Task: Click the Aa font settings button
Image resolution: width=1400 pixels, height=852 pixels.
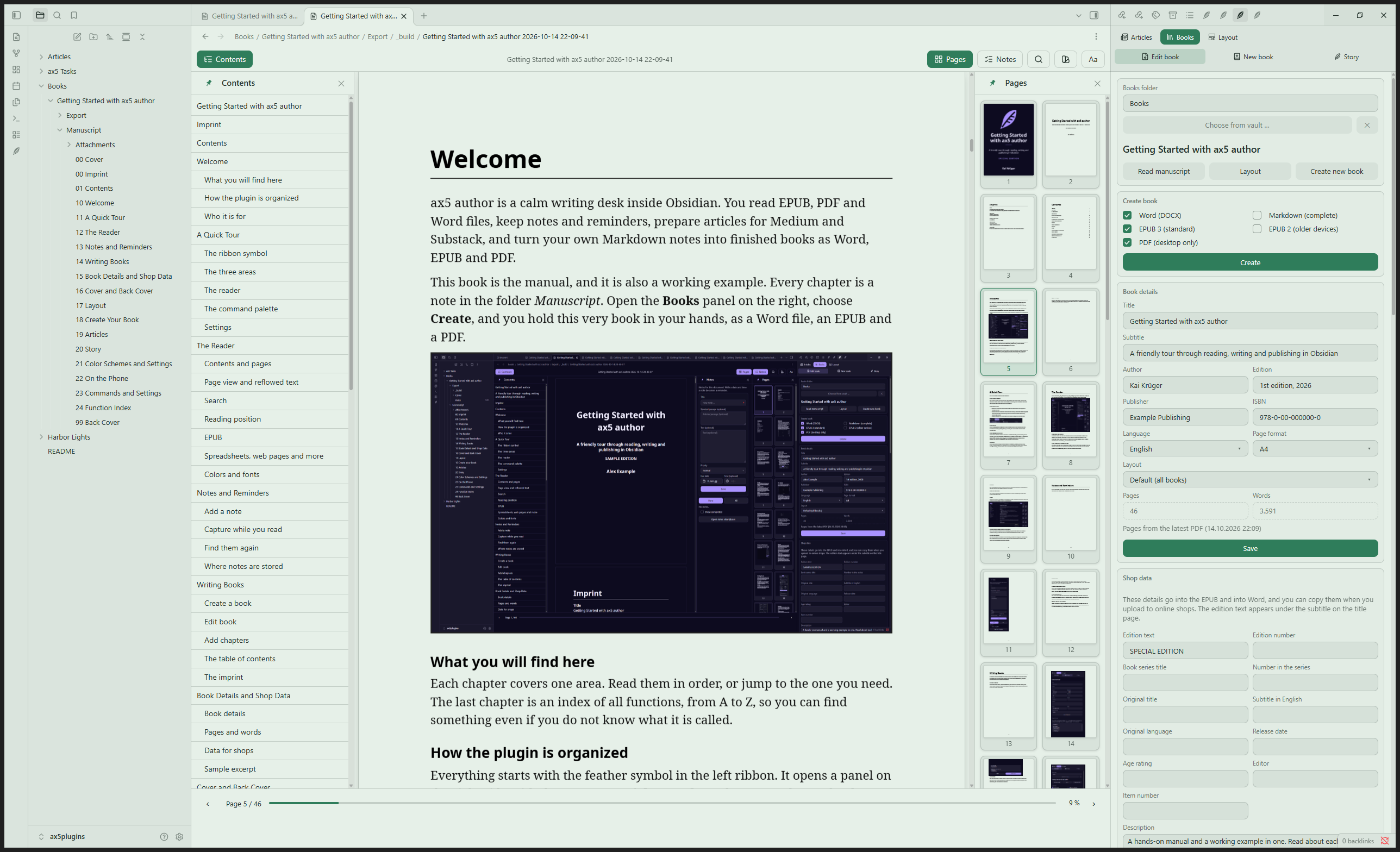Action: 1092,59
